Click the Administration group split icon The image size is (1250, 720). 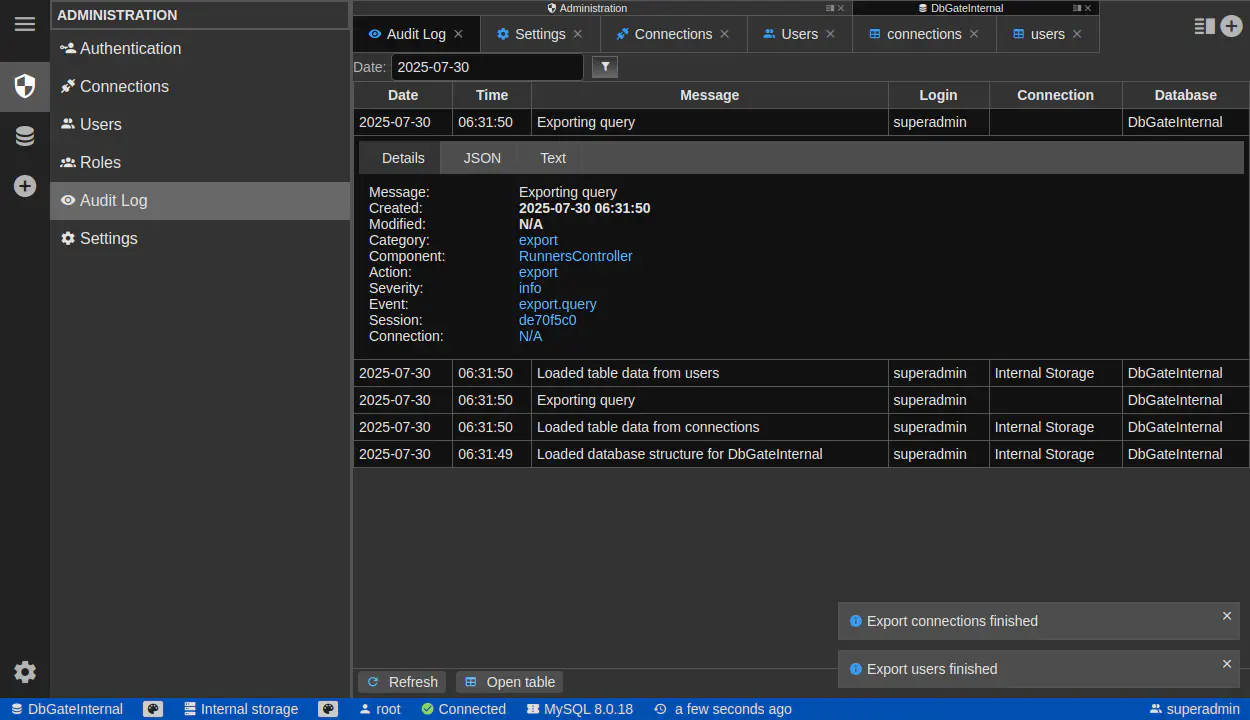coord(830,8)
